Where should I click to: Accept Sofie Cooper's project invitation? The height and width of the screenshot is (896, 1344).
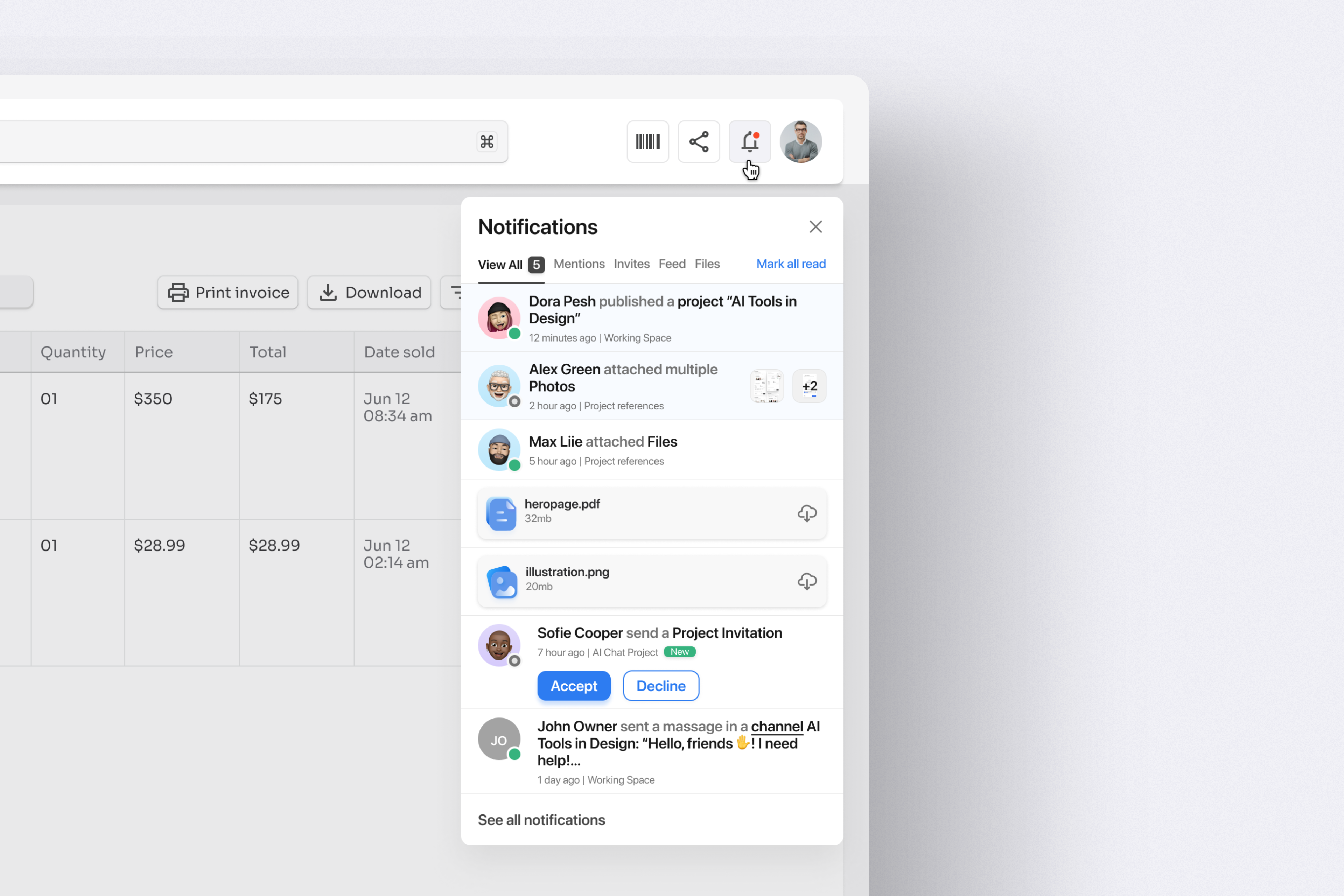coord(574,686)
